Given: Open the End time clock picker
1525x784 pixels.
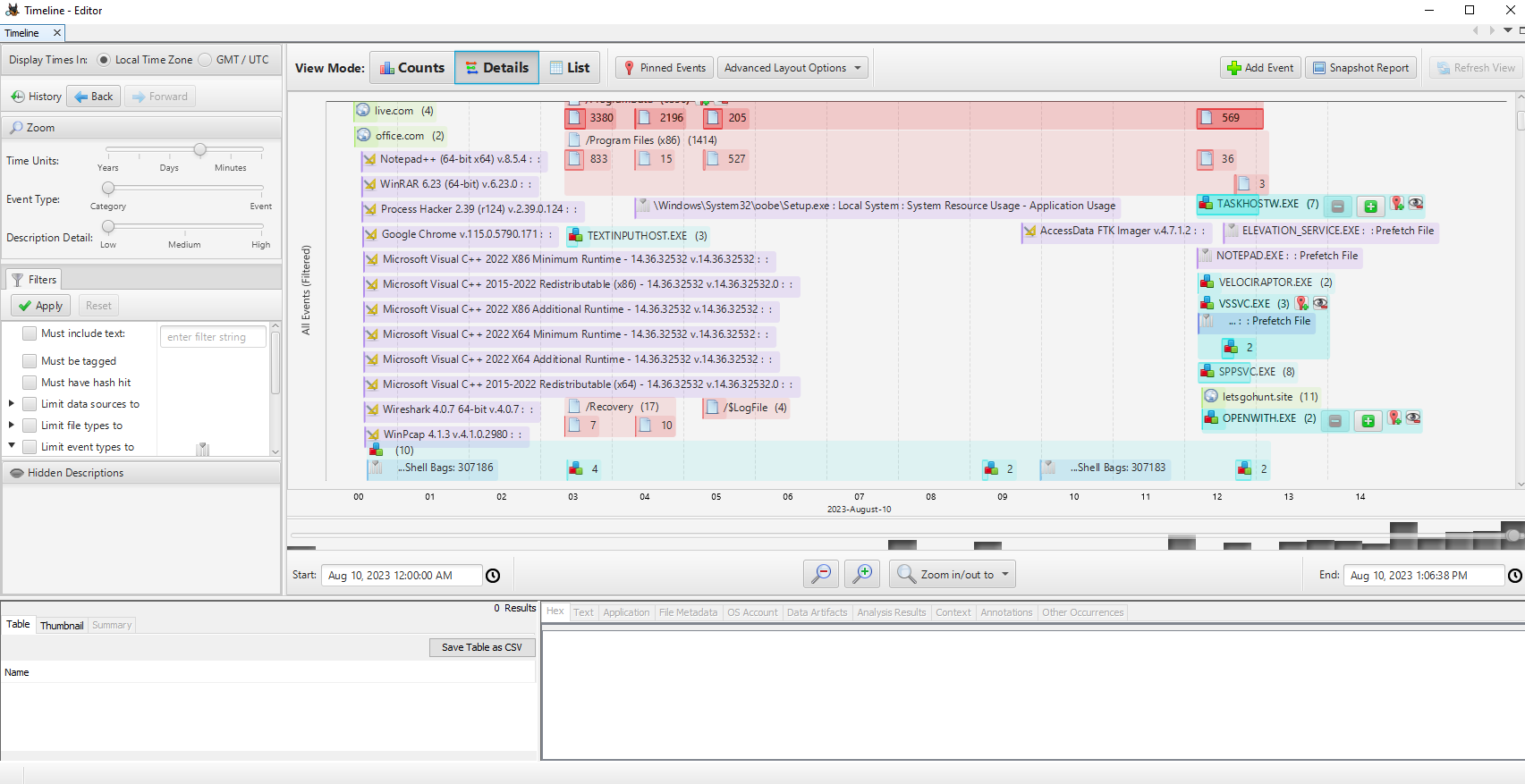Looking at the screenshot, I should pos(1515,576).
